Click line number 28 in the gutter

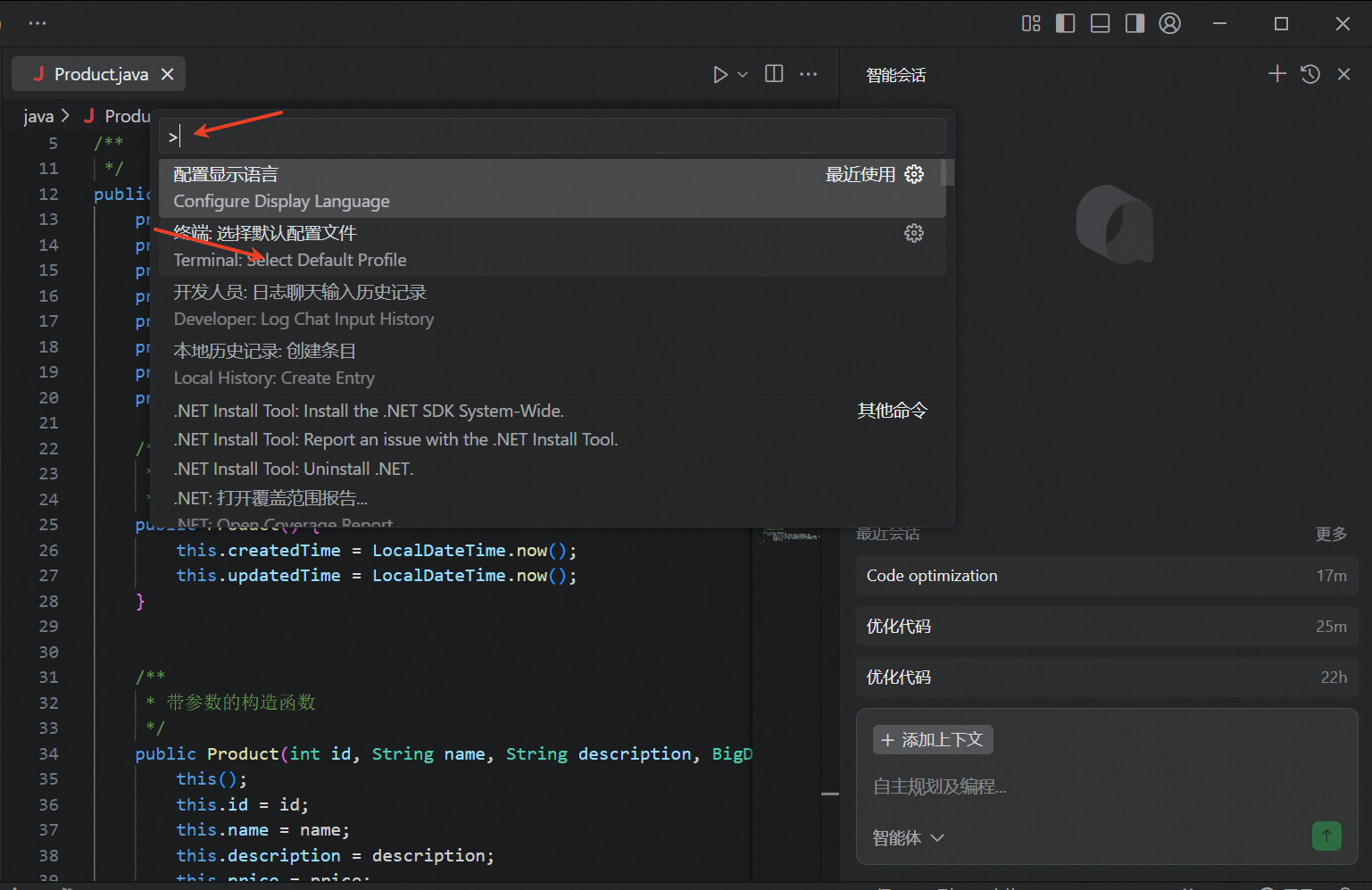pos(48,602)
